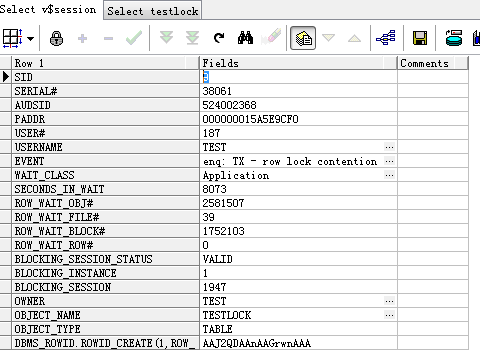
Task: Click the linked query tree icon
Action: coord(386,38)
